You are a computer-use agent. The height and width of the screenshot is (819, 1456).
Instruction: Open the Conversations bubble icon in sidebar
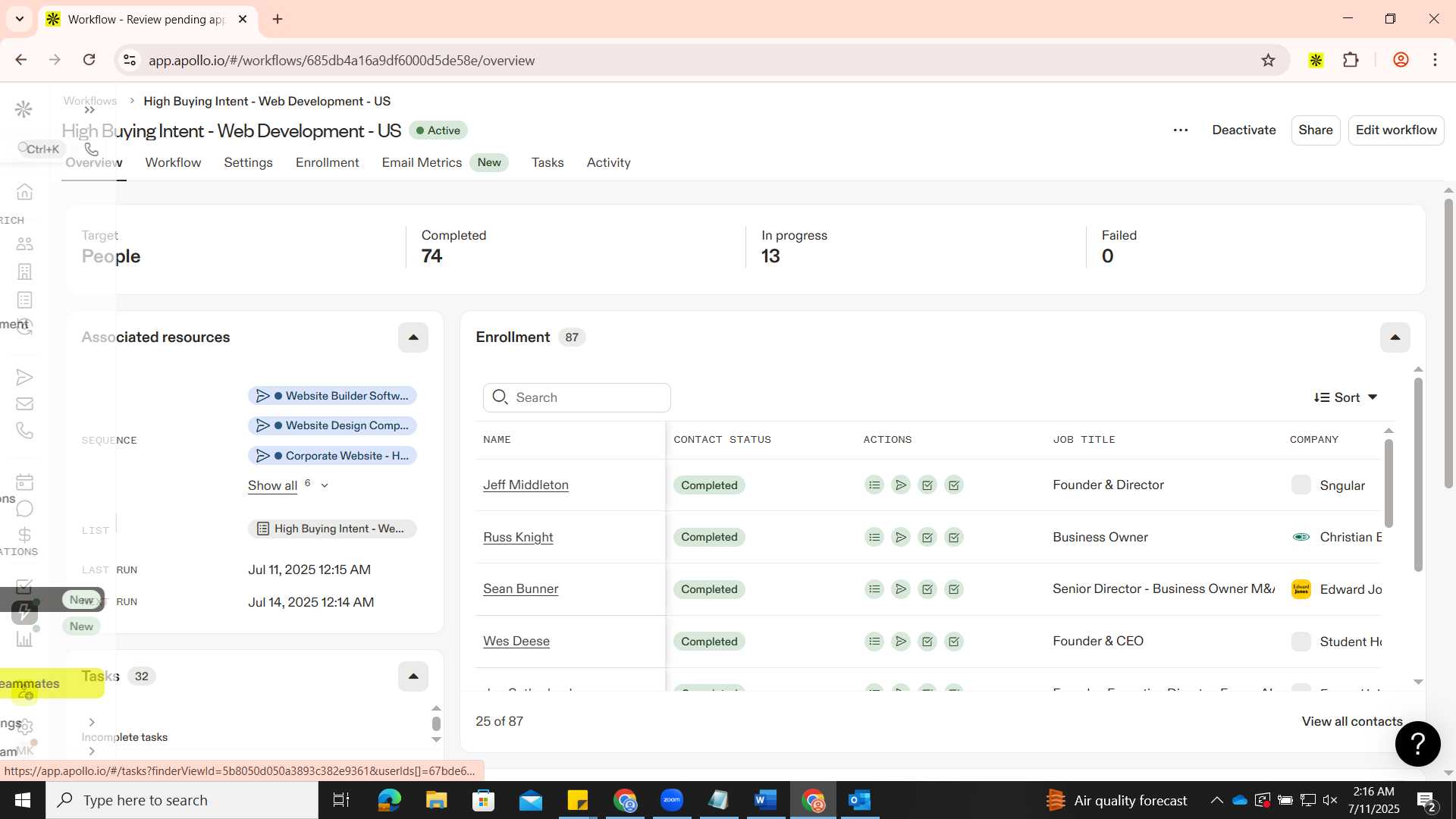pyautogui.click(x=24, y=509)
